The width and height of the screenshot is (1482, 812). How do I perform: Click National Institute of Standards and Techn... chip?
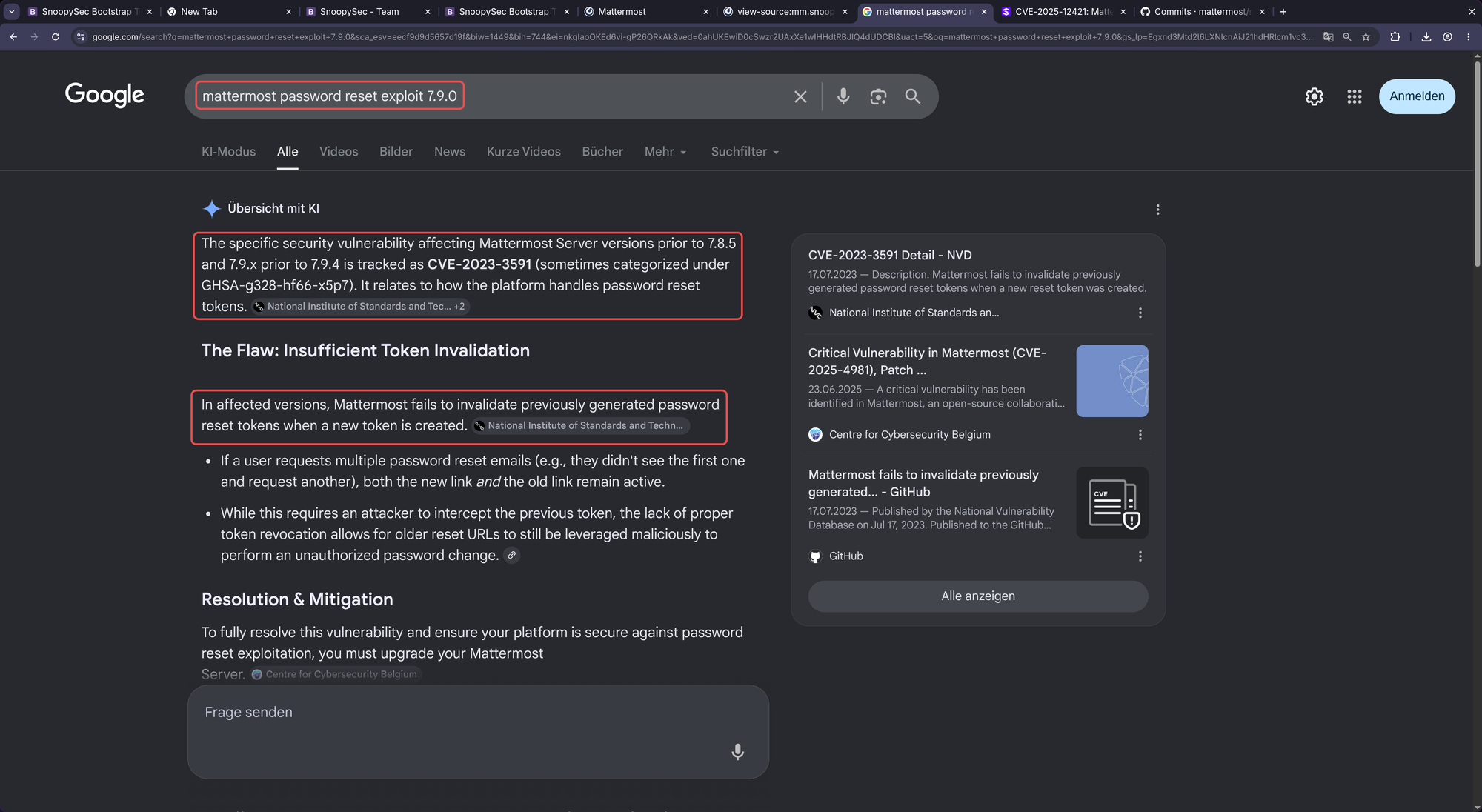click(581, 425)
